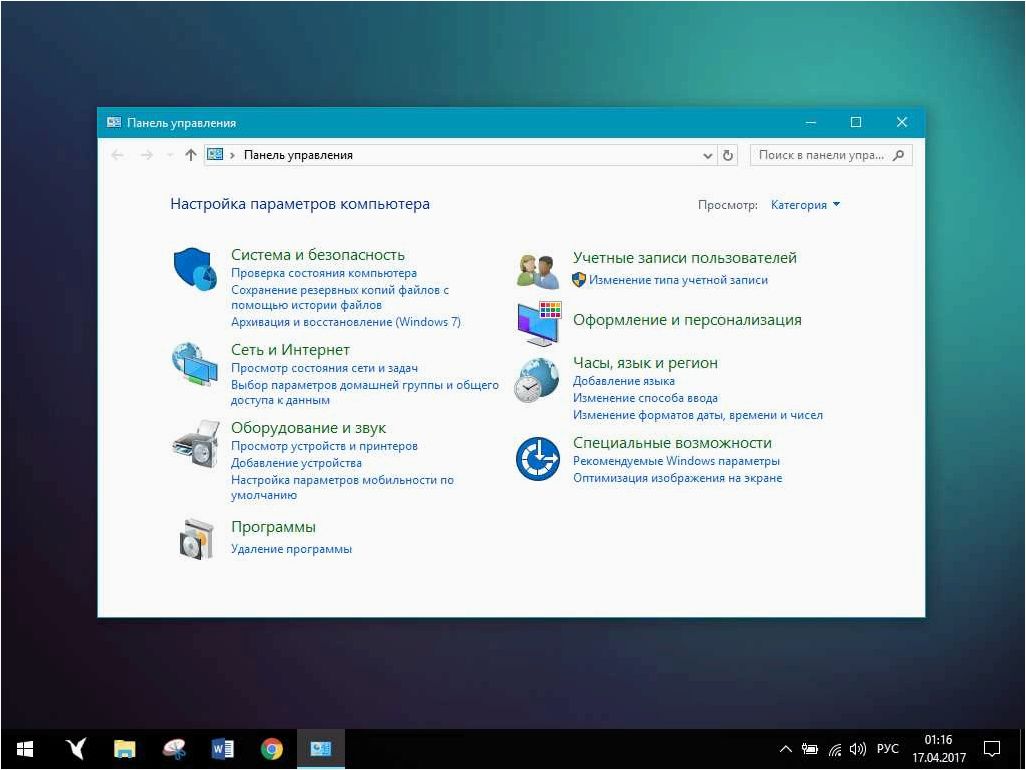
Task: Click Изменение форматов даты, времени link
Action: (x=698, y=415)
